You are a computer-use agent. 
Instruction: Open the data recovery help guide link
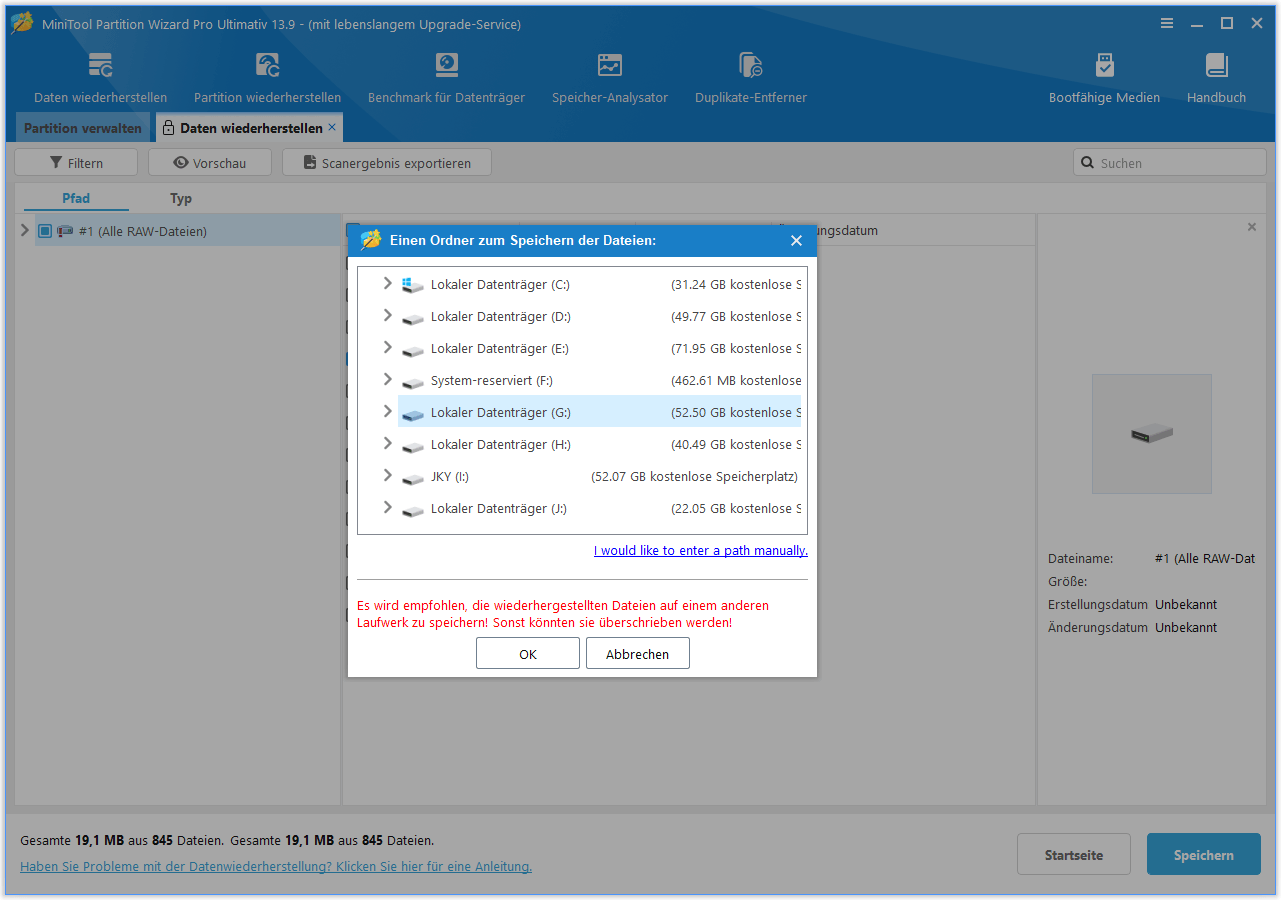pyautogui.click(x=276, y=866)
